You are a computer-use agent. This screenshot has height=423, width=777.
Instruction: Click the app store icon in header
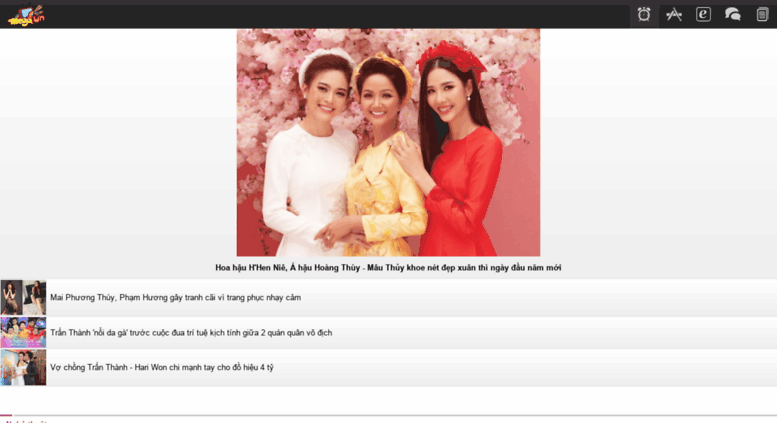click(x=673, y=14)
